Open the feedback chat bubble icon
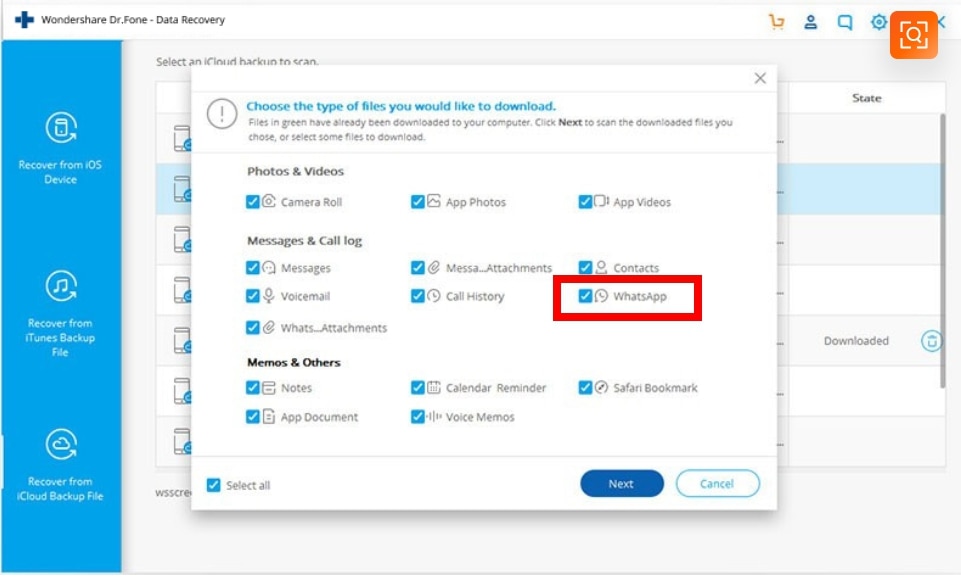 click(845, 22)
